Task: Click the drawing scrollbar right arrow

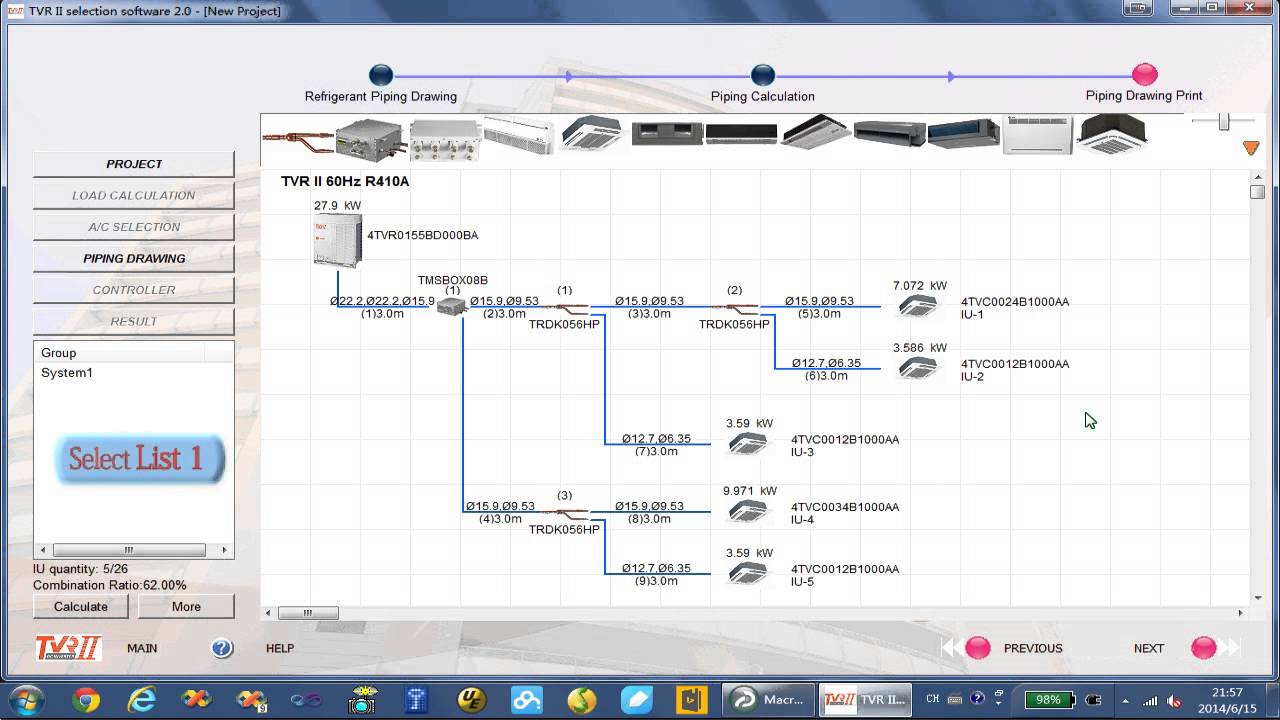Action: [1241, 613]
